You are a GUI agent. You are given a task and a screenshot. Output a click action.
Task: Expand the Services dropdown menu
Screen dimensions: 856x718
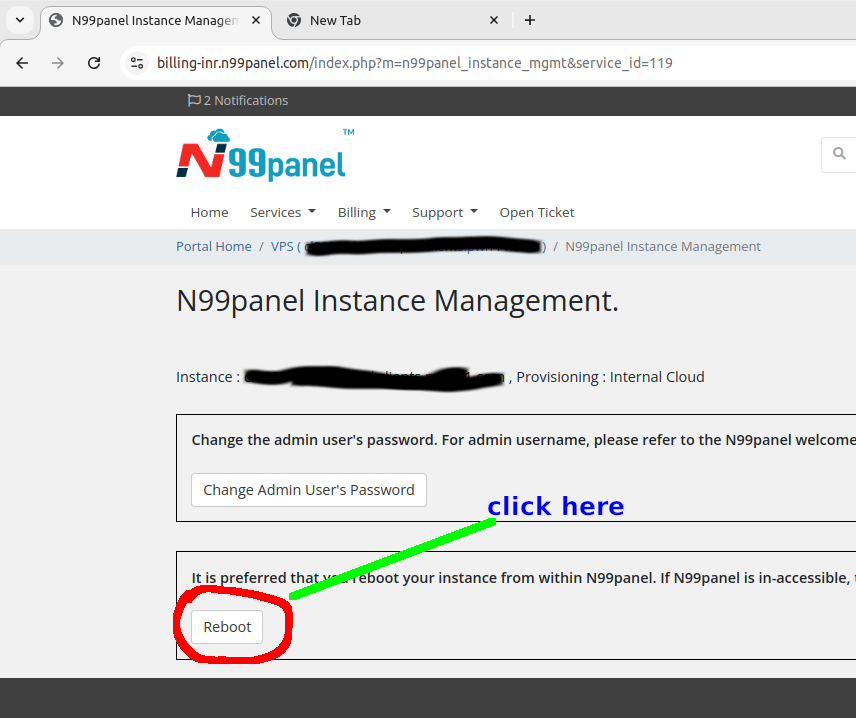click(282, 212)
